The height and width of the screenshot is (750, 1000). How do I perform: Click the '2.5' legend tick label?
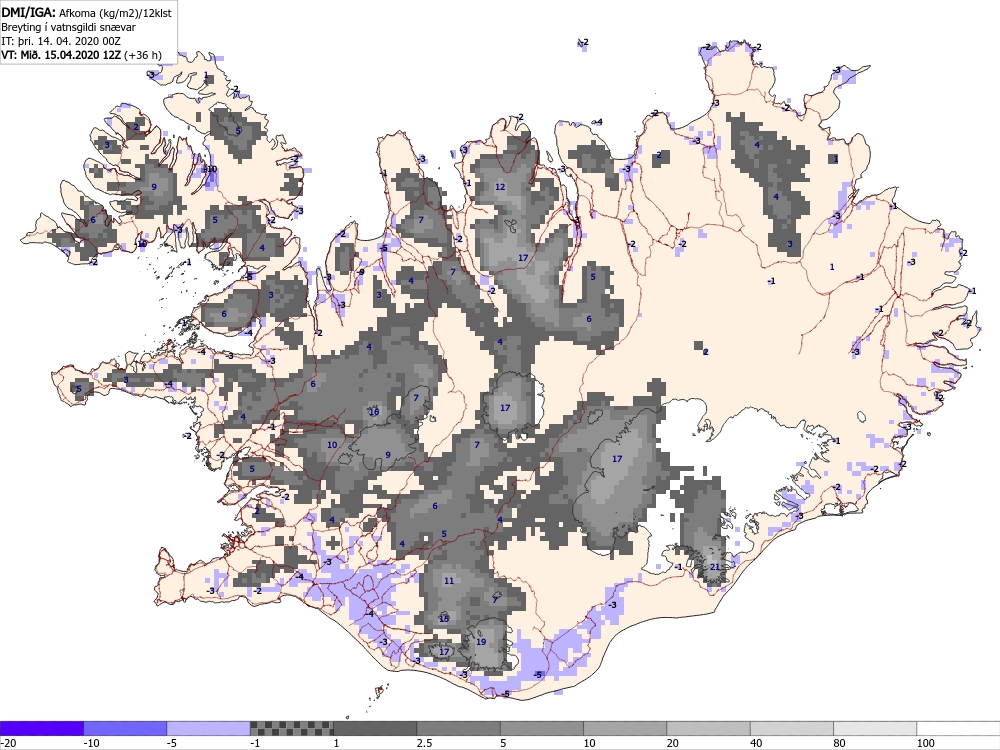(423, 743)
